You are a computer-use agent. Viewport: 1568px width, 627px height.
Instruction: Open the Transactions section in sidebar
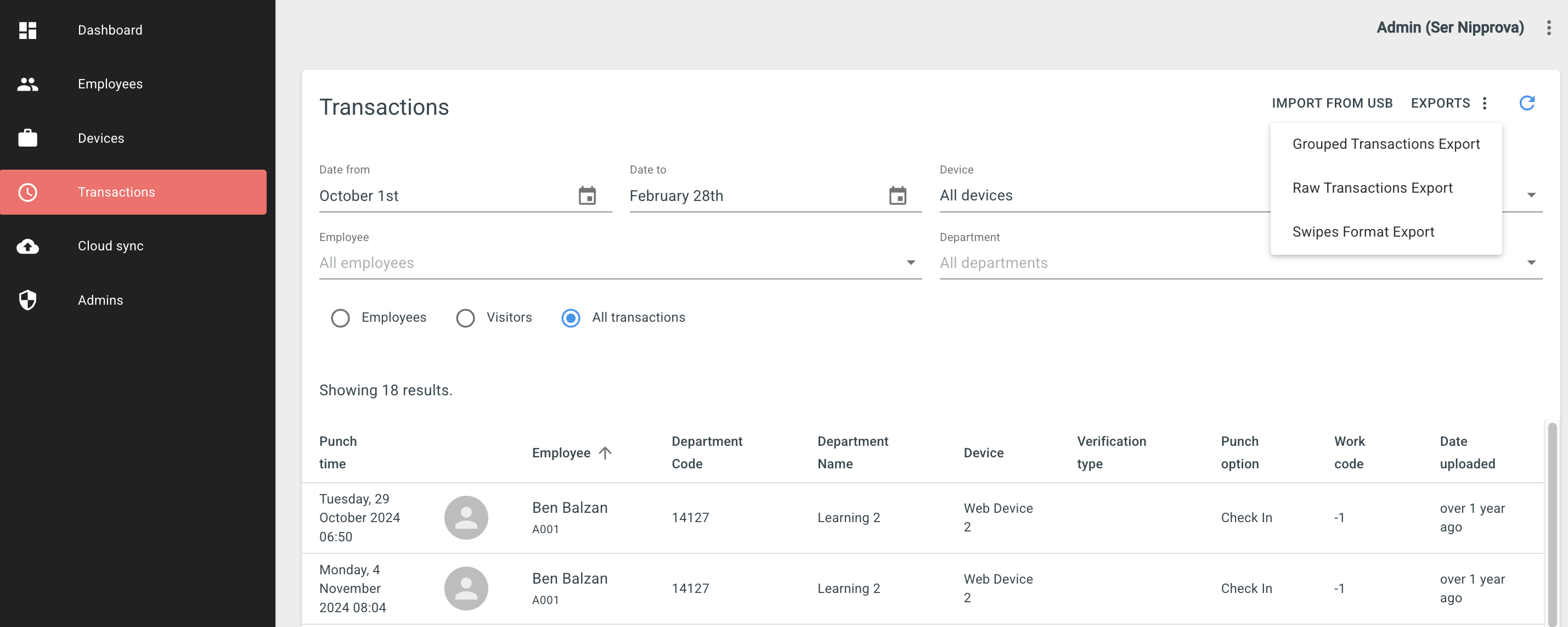(x=133, y=192)
